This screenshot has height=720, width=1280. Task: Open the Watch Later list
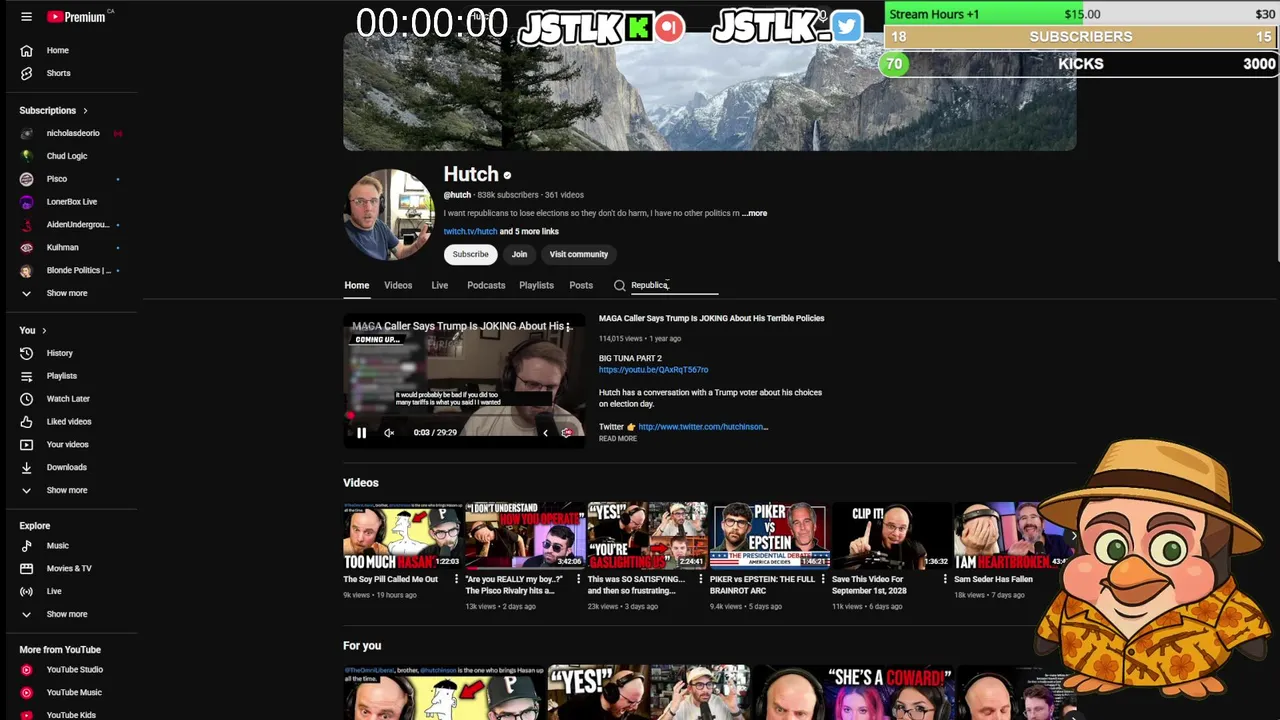[x=68, y=399]
